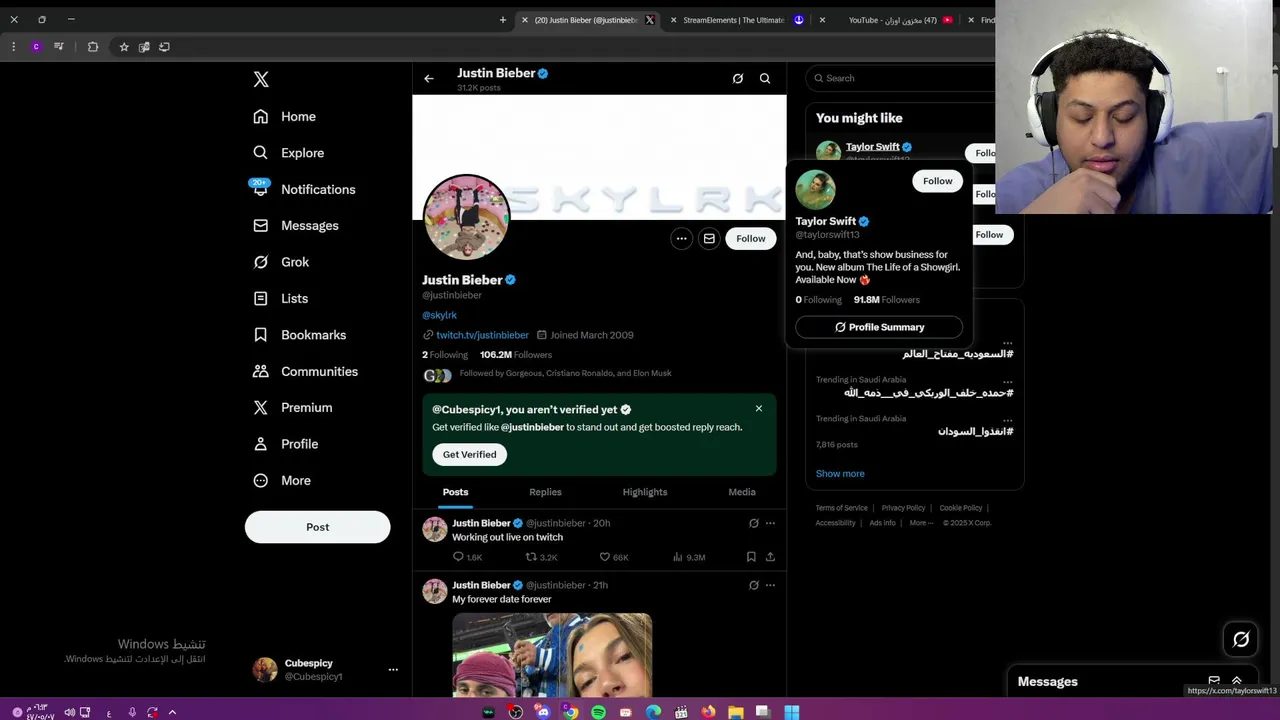This screenshot has height=720, width=1280.
Task: Click the envelope message icon on the profile
Action: pyautogui.click(x=709, y=238)
